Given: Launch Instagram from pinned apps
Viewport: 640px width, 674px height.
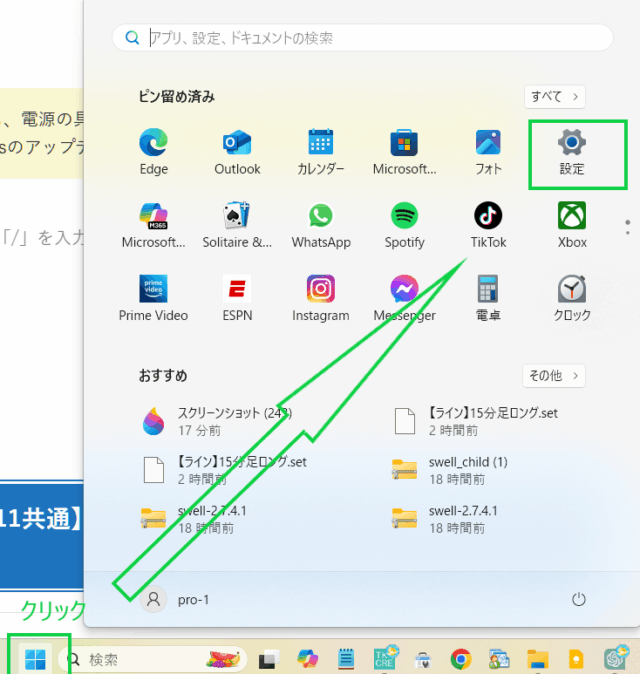Looking at the screenshot, I should [x=321, y=298].
